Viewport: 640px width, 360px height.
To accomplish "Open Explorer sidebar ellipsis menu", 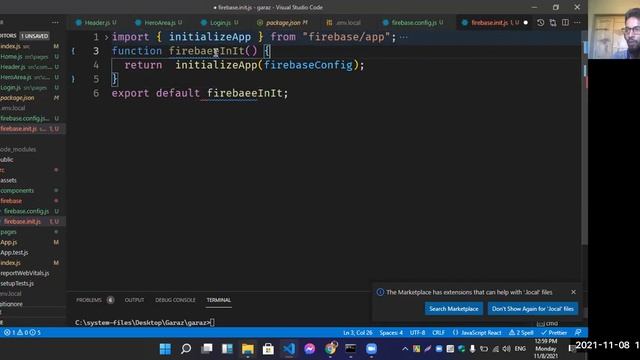I will 55,22.
